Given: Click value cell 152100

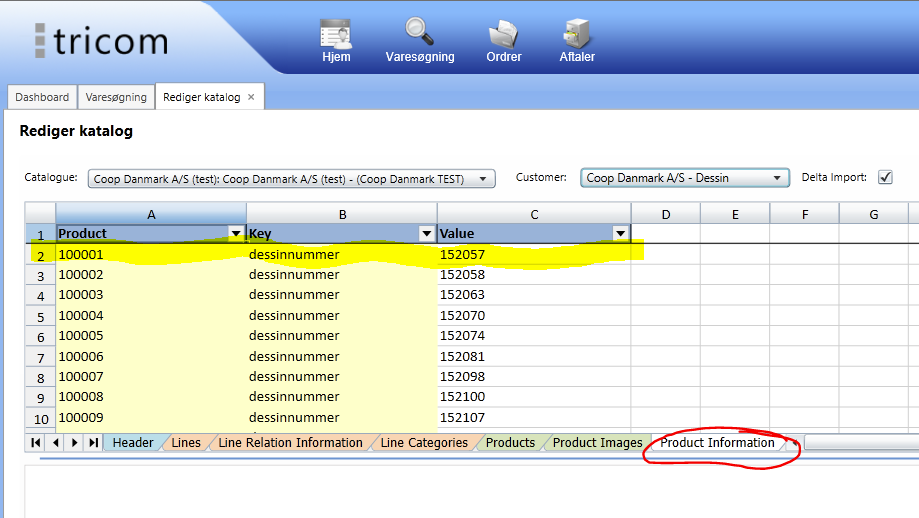Looking at the screenshot, I should (x=534, y=397).
